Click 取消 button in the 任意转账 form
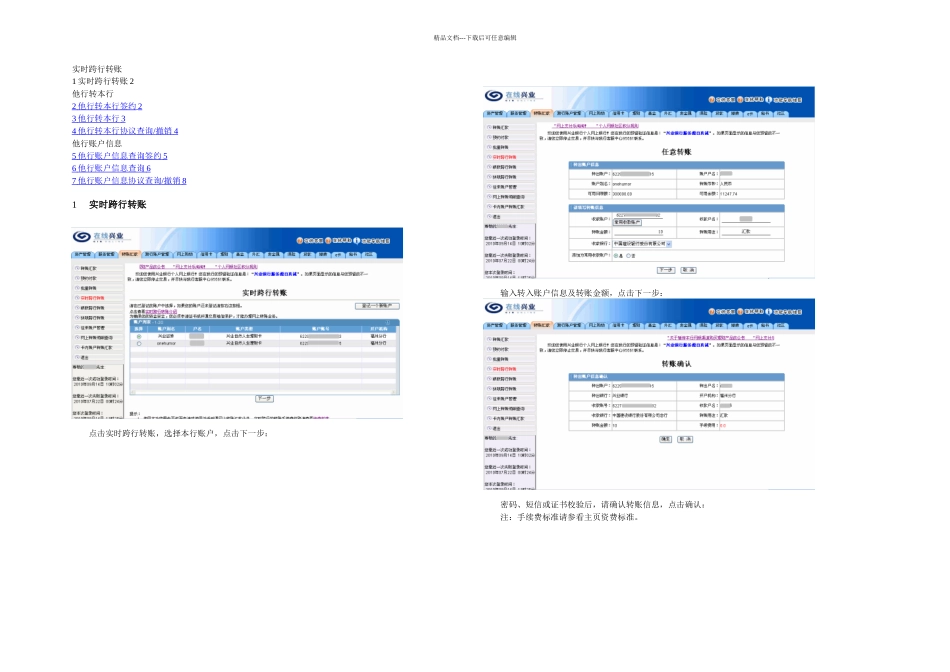Viewport: 950px width, 672px height. 688,270
